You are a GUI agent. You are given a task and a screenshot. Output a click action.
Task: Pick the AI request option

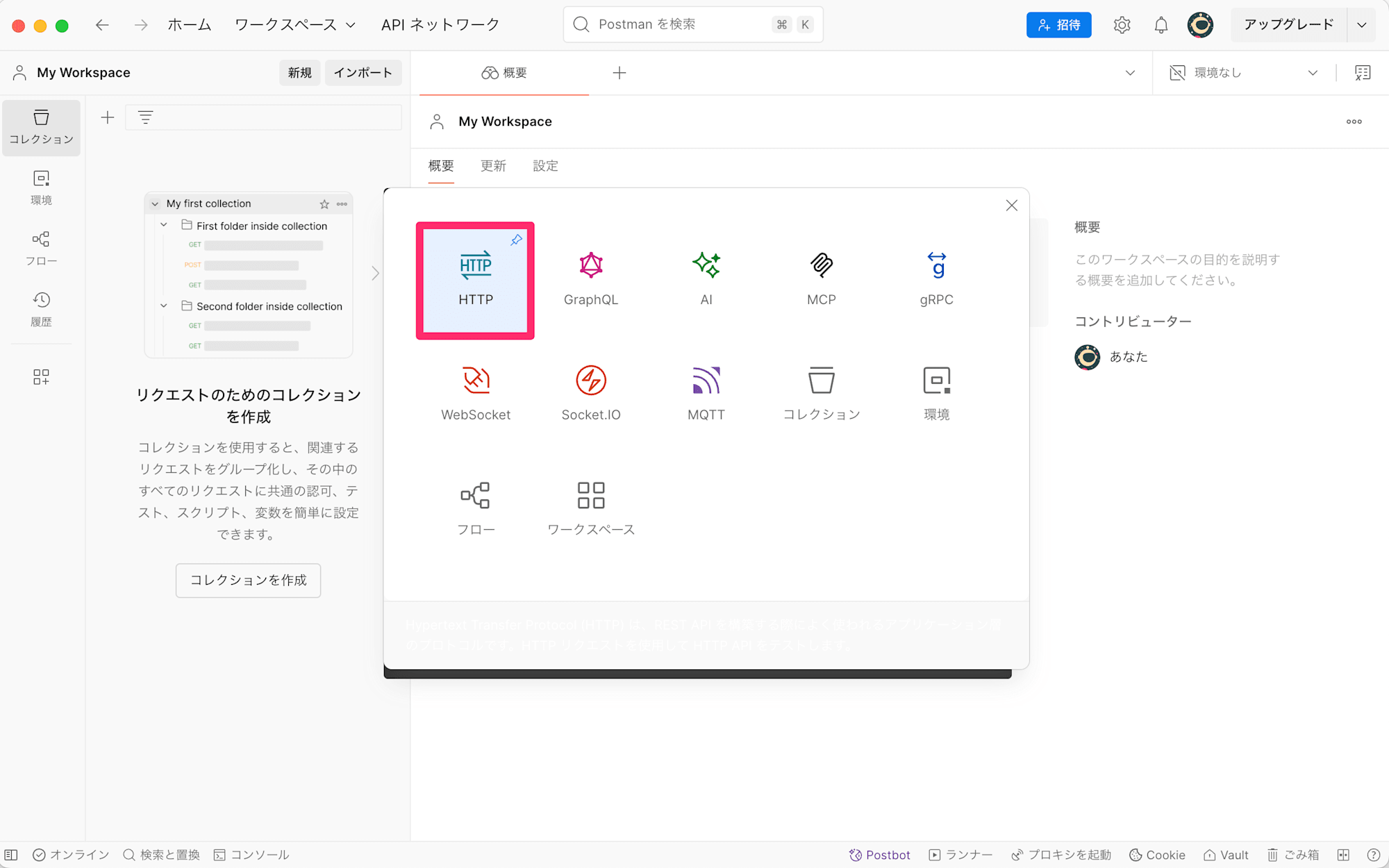pyautogui.click(x=706, y=281)
